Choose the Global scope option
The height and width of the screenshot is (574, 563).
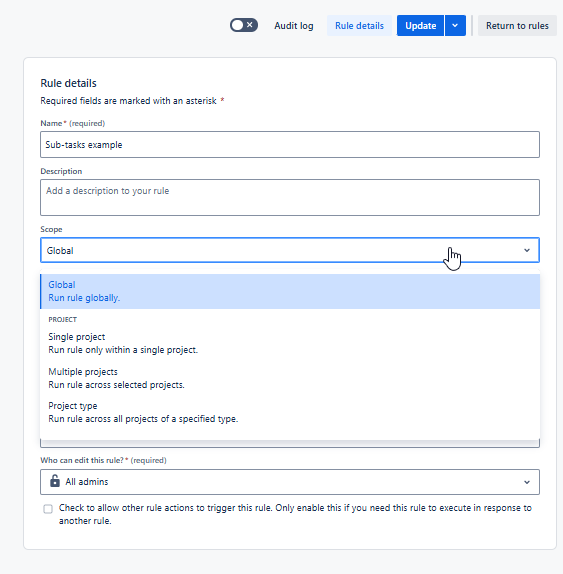290,291
